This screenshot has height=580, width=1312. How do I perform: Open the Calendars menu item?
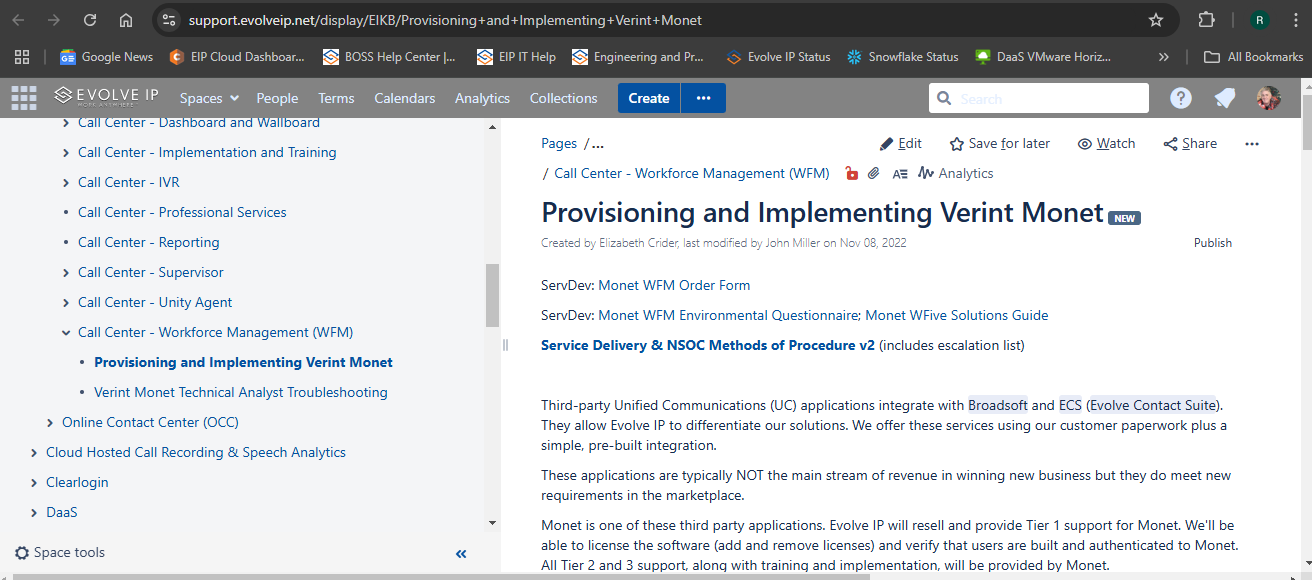[404, 98]
